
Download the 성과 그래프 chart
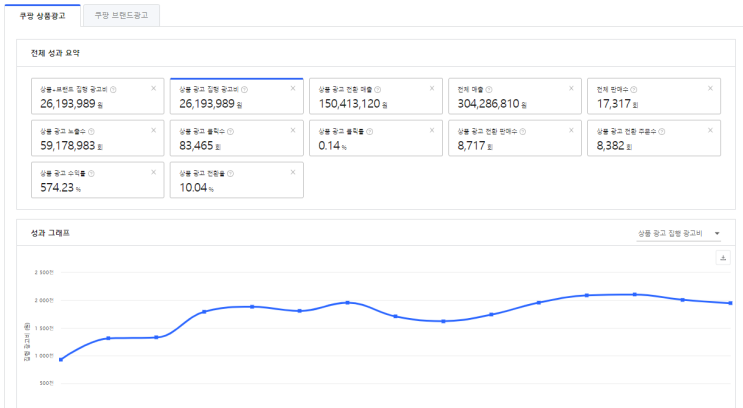pyautogui.click(x=723, y=258)
